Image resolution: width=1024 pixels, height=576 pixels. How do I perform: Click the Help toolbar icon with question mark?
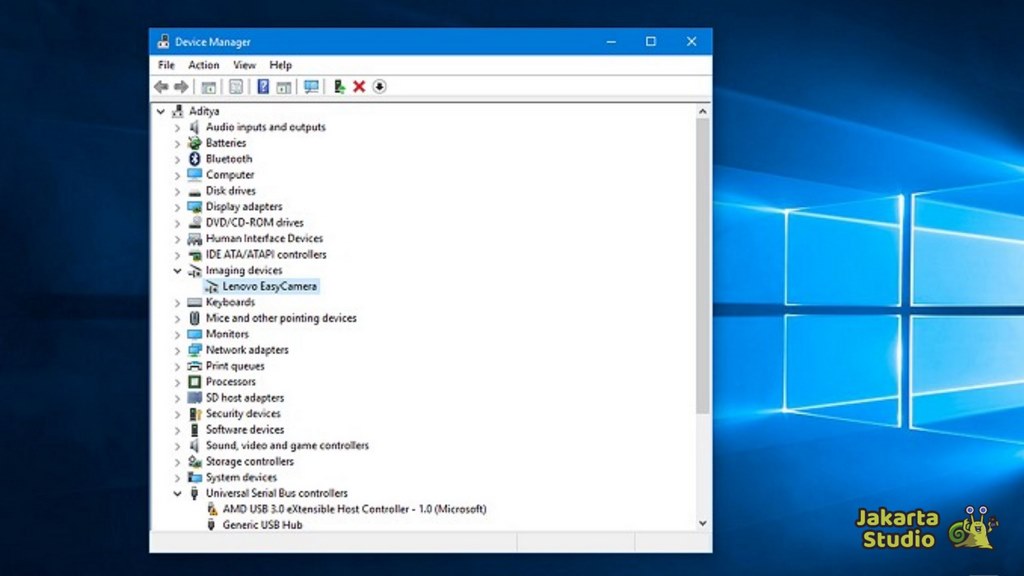(x=263, y=87)
